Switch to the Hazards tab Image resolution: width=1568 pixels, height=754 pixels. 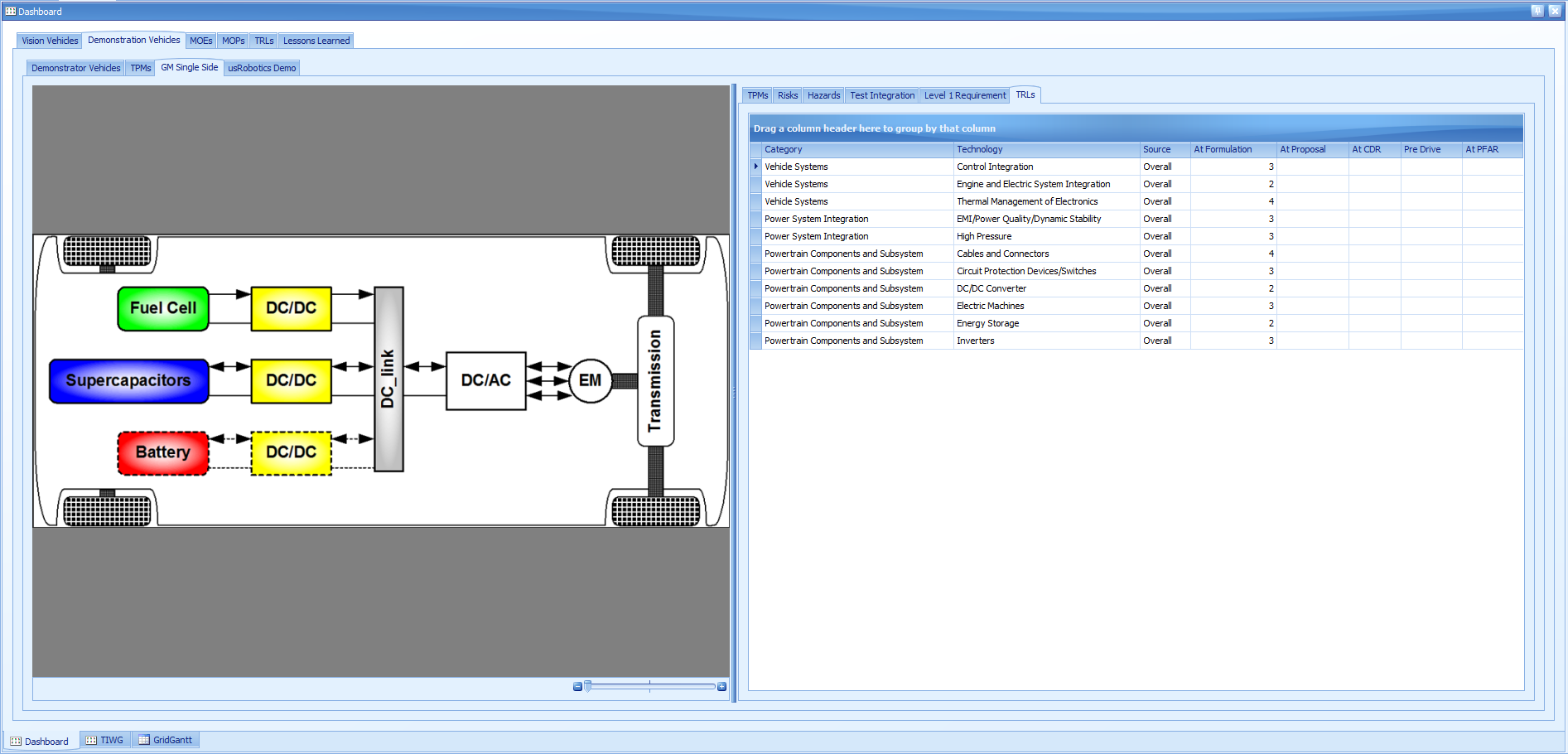[824, 95]
